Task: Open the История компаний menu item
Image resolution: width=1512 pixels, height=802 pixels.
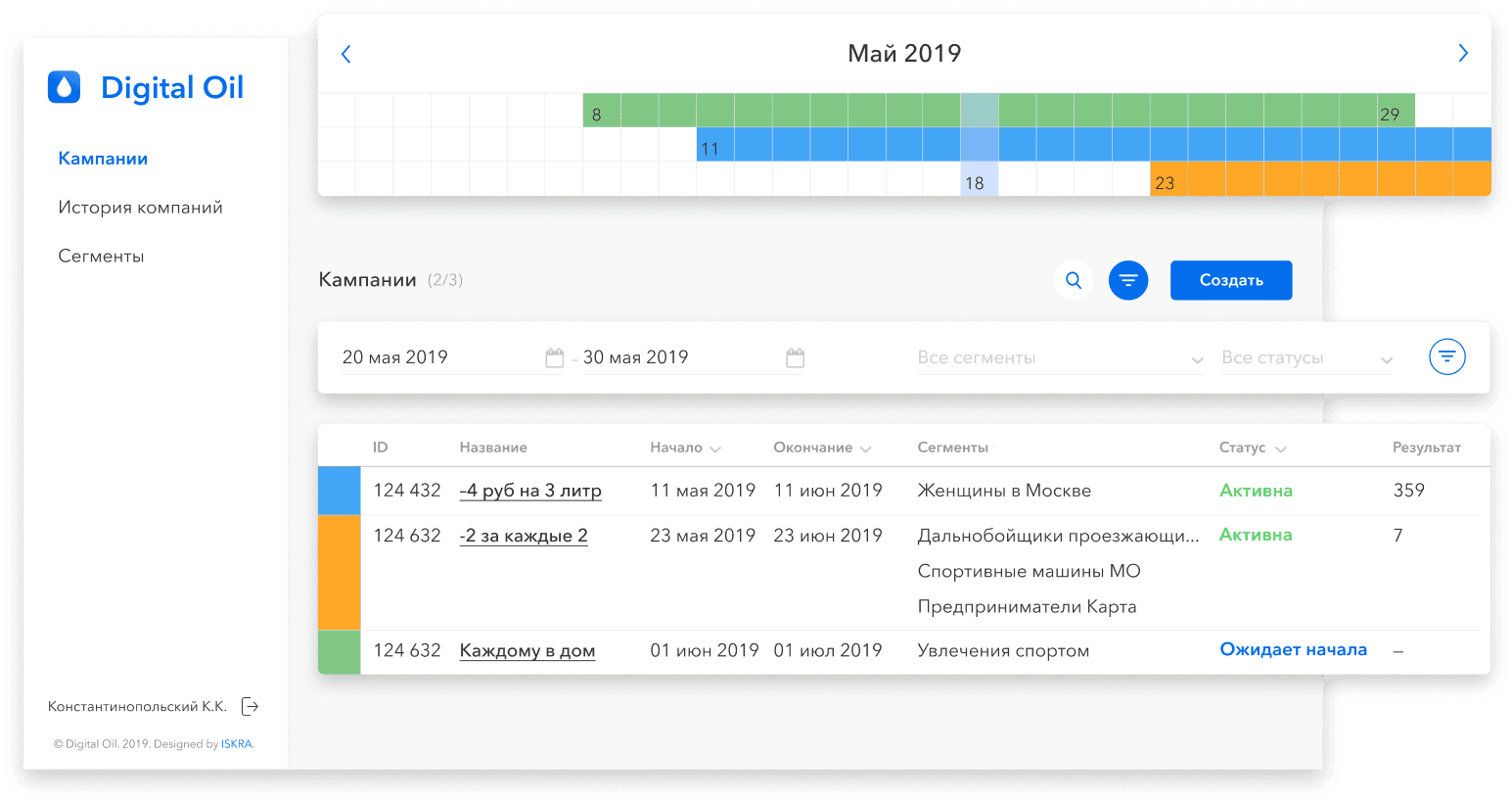Action: 140,208
